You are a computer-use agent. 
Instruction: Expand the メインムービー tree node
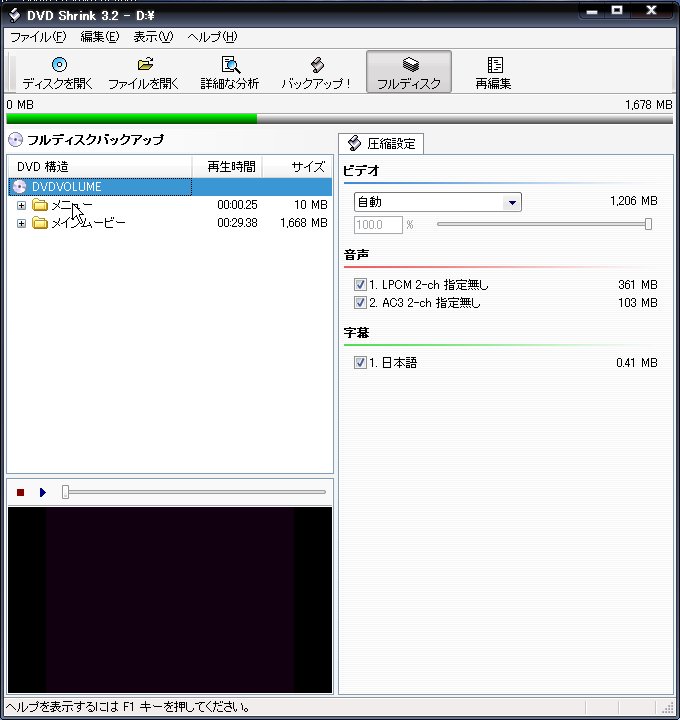click(21, 224)
